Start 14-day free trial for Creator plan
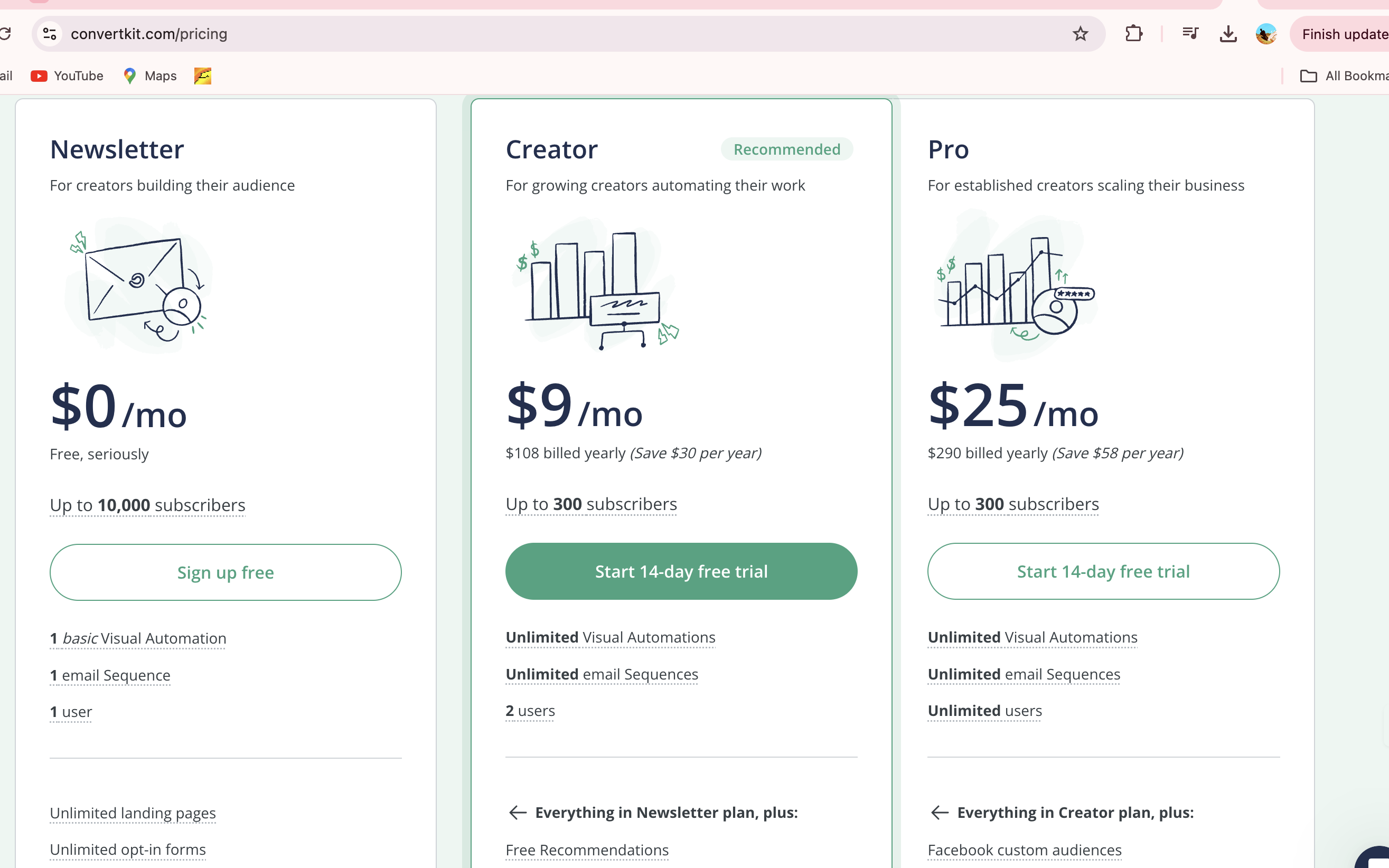 [681, 571]
